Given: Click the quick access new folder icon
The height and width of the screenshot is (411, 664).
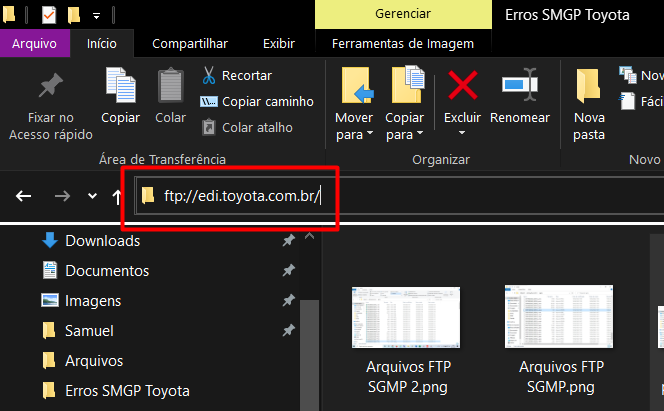Looking at the screenshot, I should click(x=74, y=15).
